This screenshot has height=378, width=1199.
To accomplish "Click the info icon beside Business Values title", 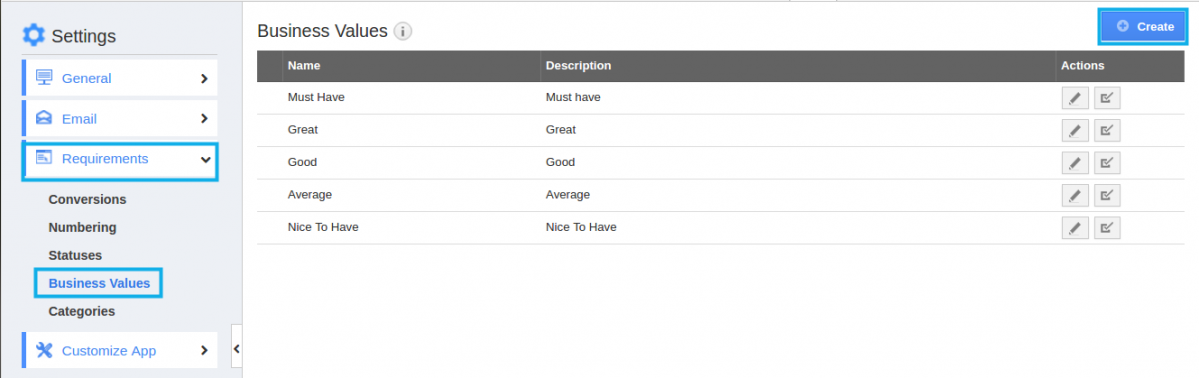I will point(403,31).
